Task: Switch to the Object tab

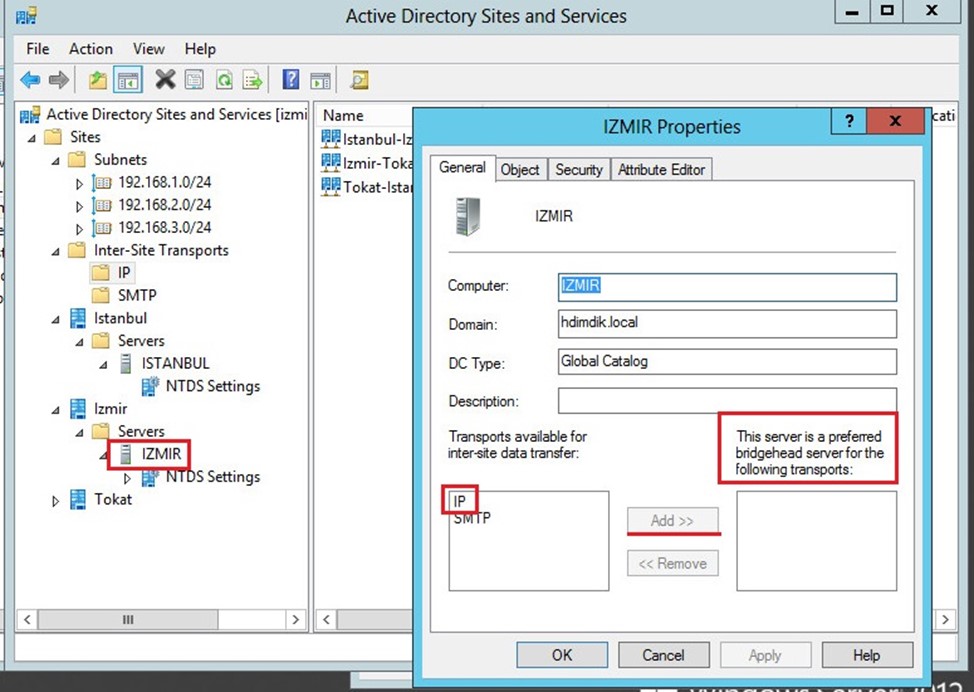Action: pos(520,170)
